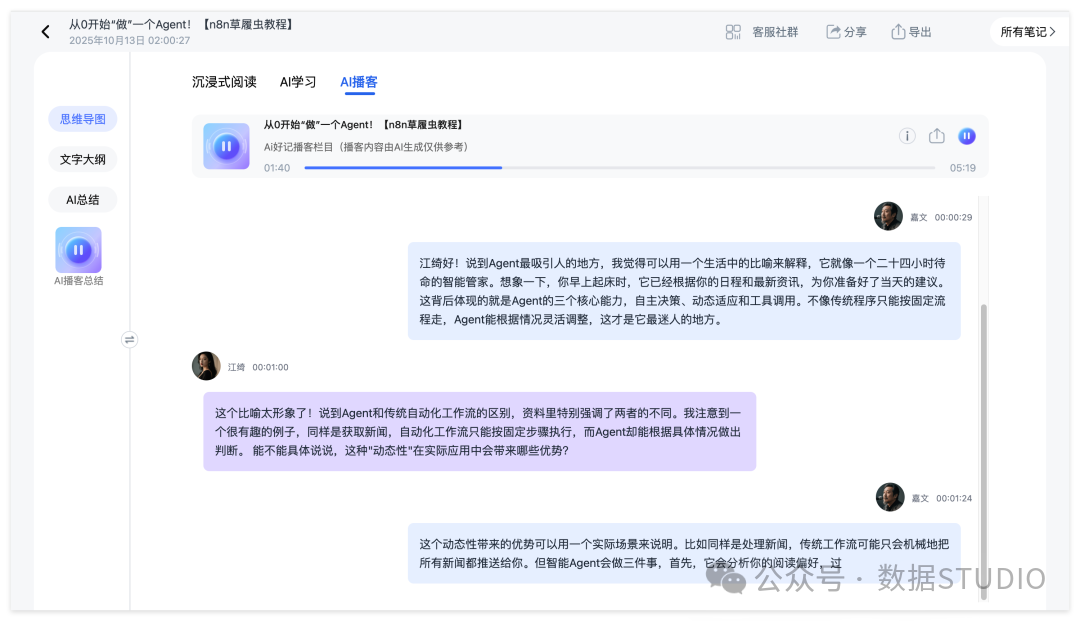Show podcast info icon
This screenshot has height=621, width=1080.
[907, 136]
